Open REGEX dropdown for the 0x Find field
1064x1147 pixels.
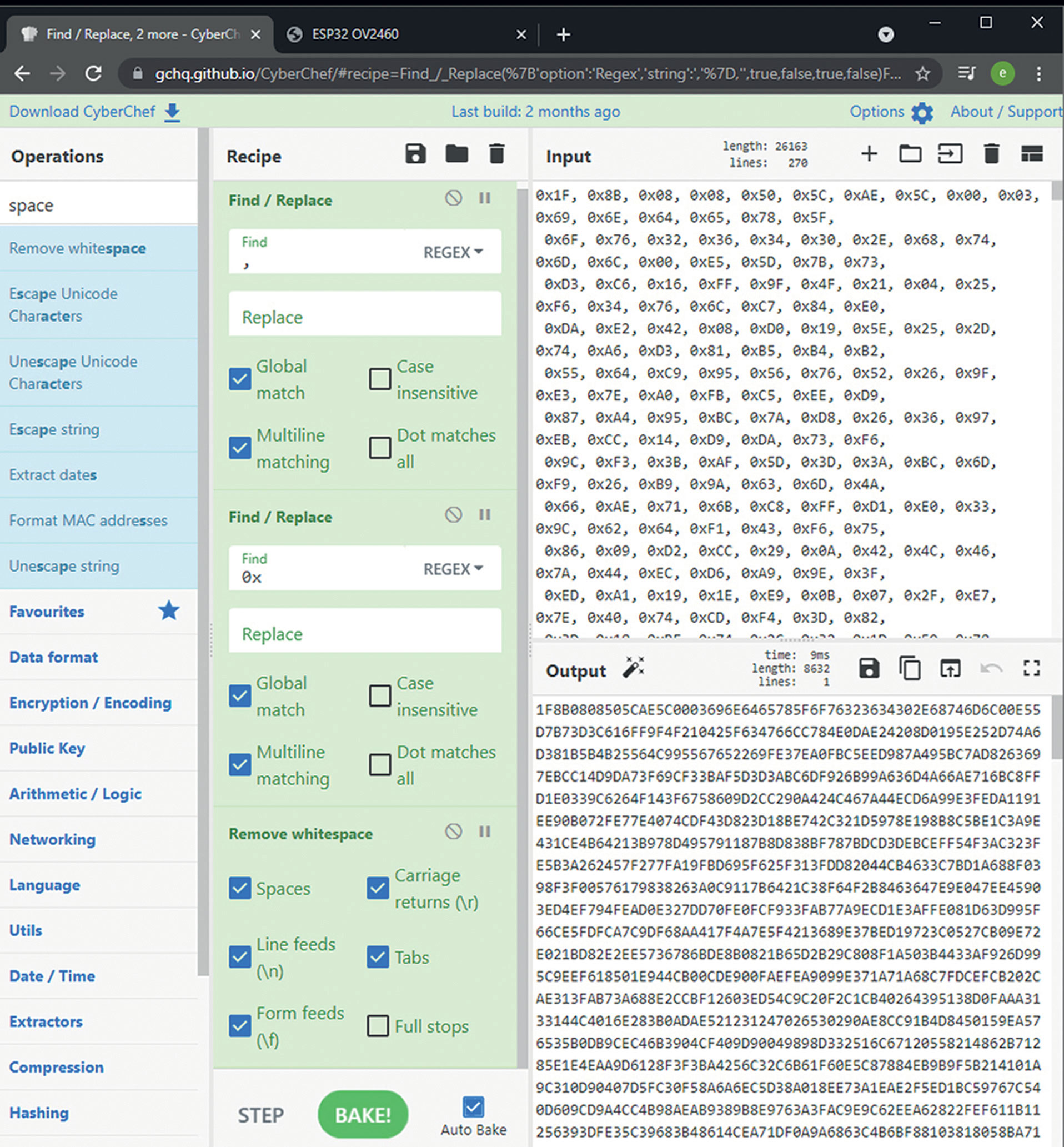pos(453,569)
